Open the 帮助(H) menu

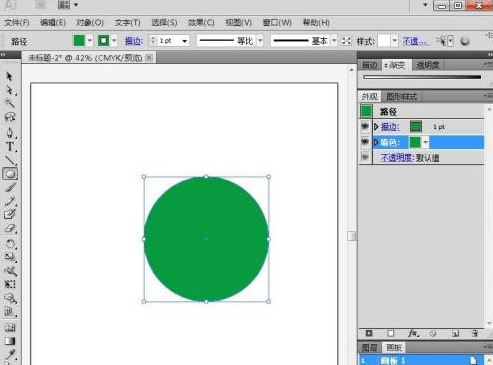point(316,23)
